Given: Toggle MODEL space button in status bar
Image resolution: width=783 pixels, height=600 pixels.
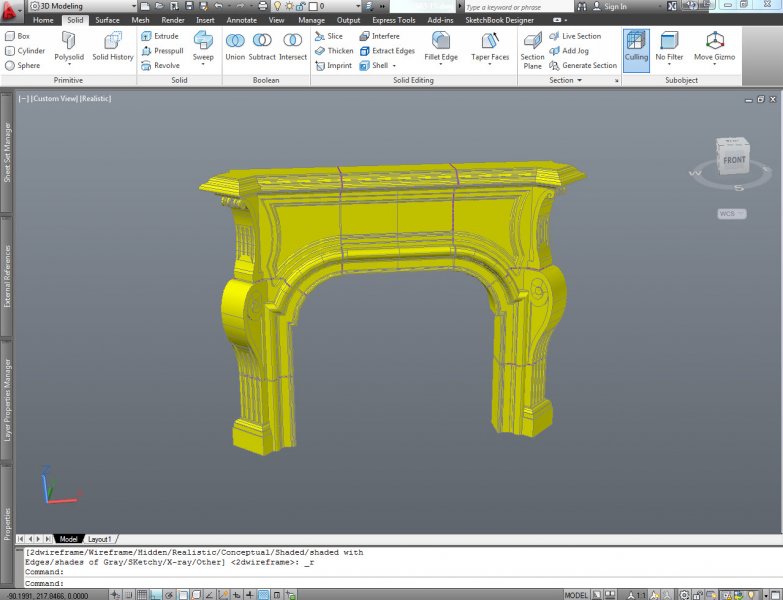Looking at the screenshot, I should point(577,594).
